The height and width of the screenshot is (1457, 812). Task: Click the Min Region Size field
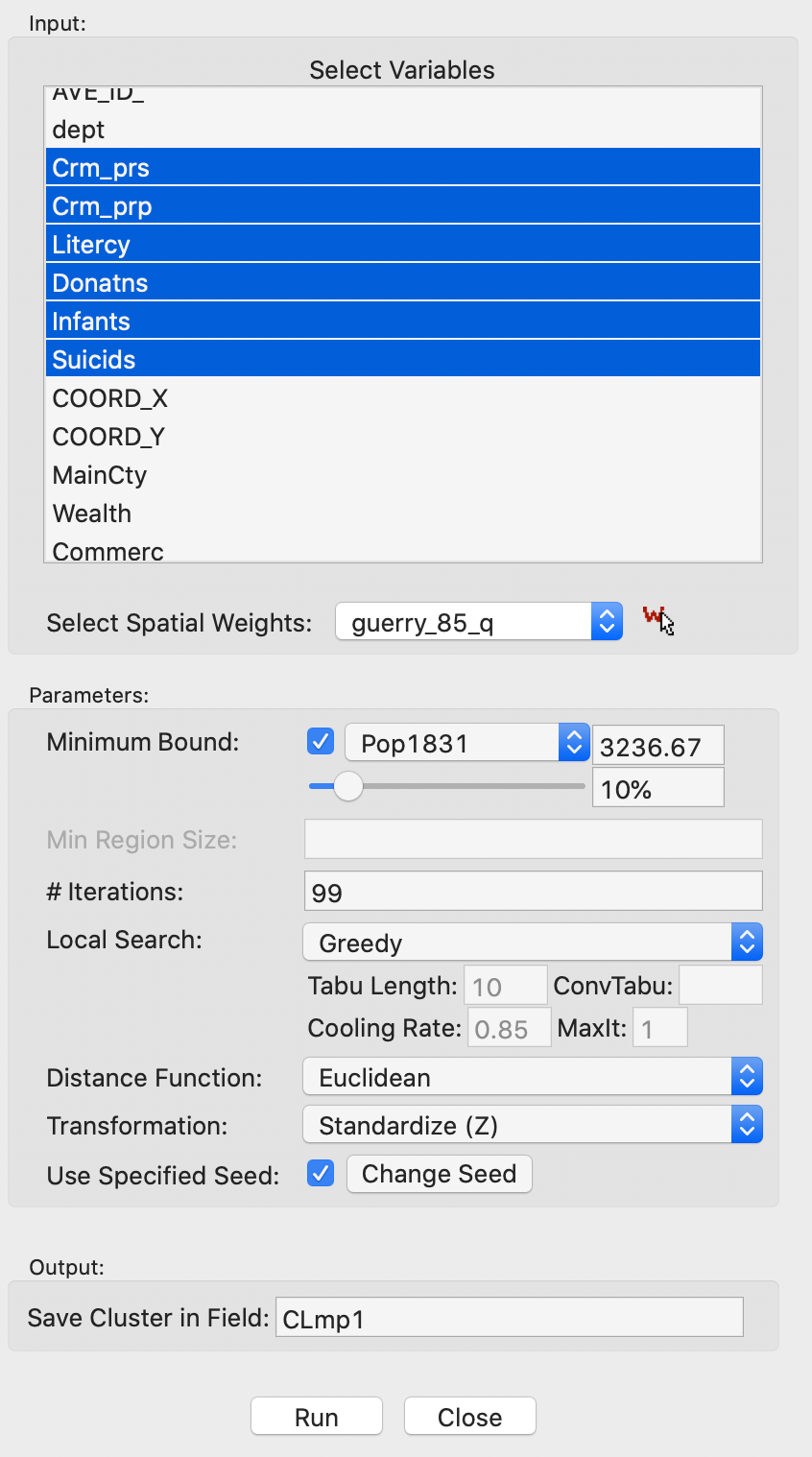[x=533, y=839]
